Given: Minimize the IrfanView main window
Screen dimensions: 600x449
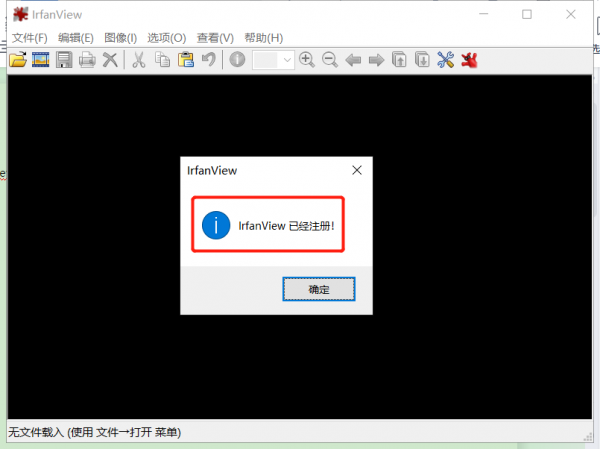Looking at the screenshot, I should pyautogui.click(x=484, y=15).
